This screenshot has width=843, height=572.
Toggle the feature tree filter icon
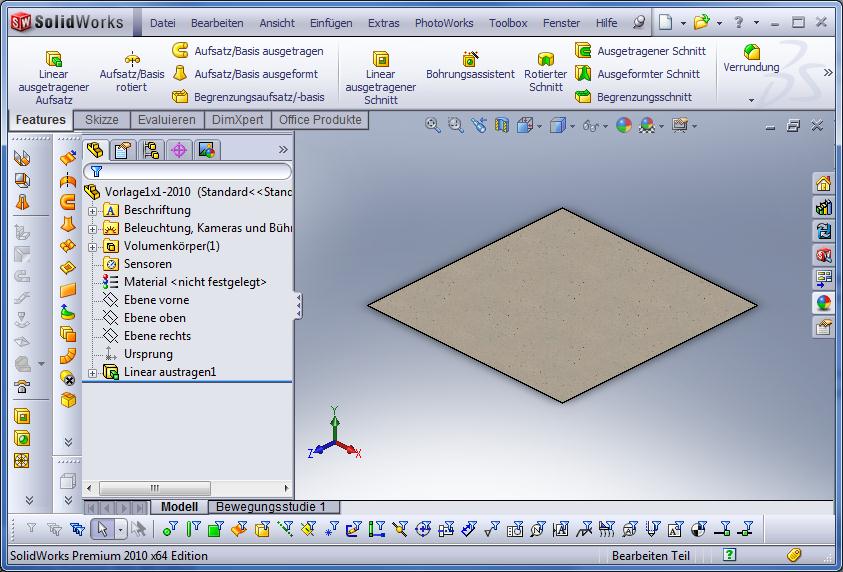click(97, 171)
